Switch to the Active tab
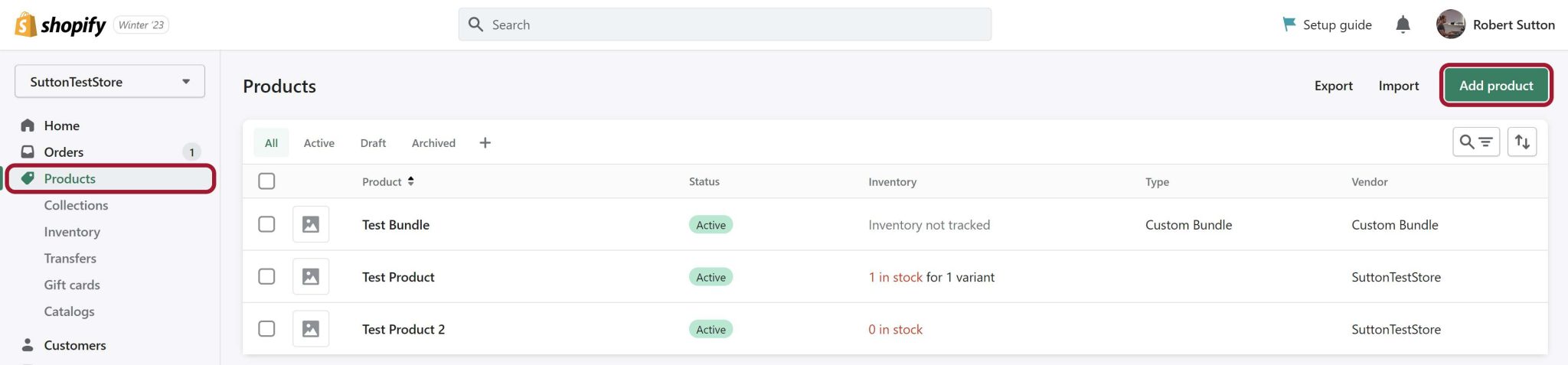 coord(318,143)
